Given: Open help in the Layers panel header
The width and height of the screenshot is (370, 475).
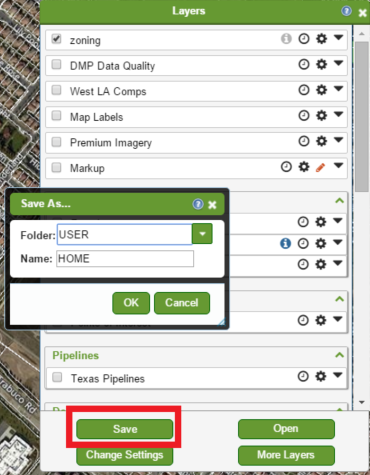Looking at the screenshot, I should (346, 11).
